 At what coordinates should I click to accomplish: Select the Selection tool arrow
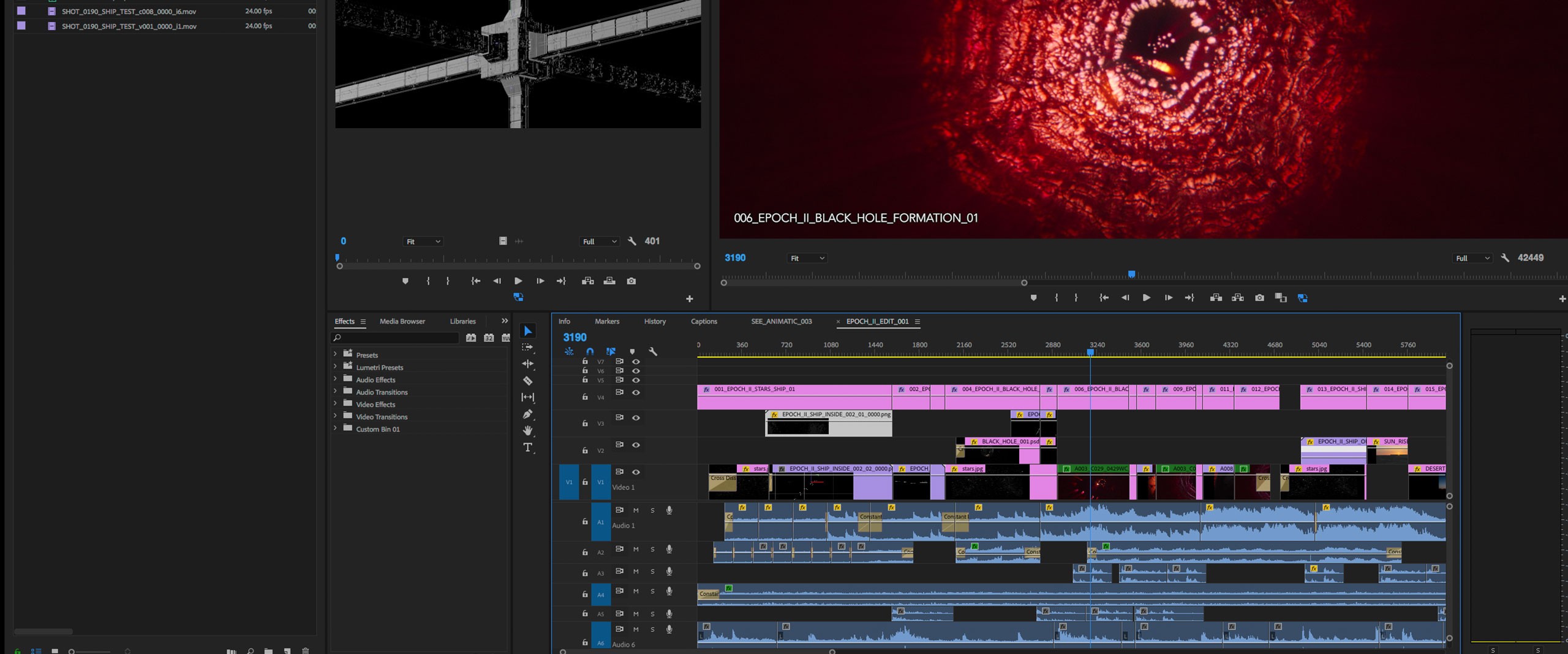(x=527, y=331)
